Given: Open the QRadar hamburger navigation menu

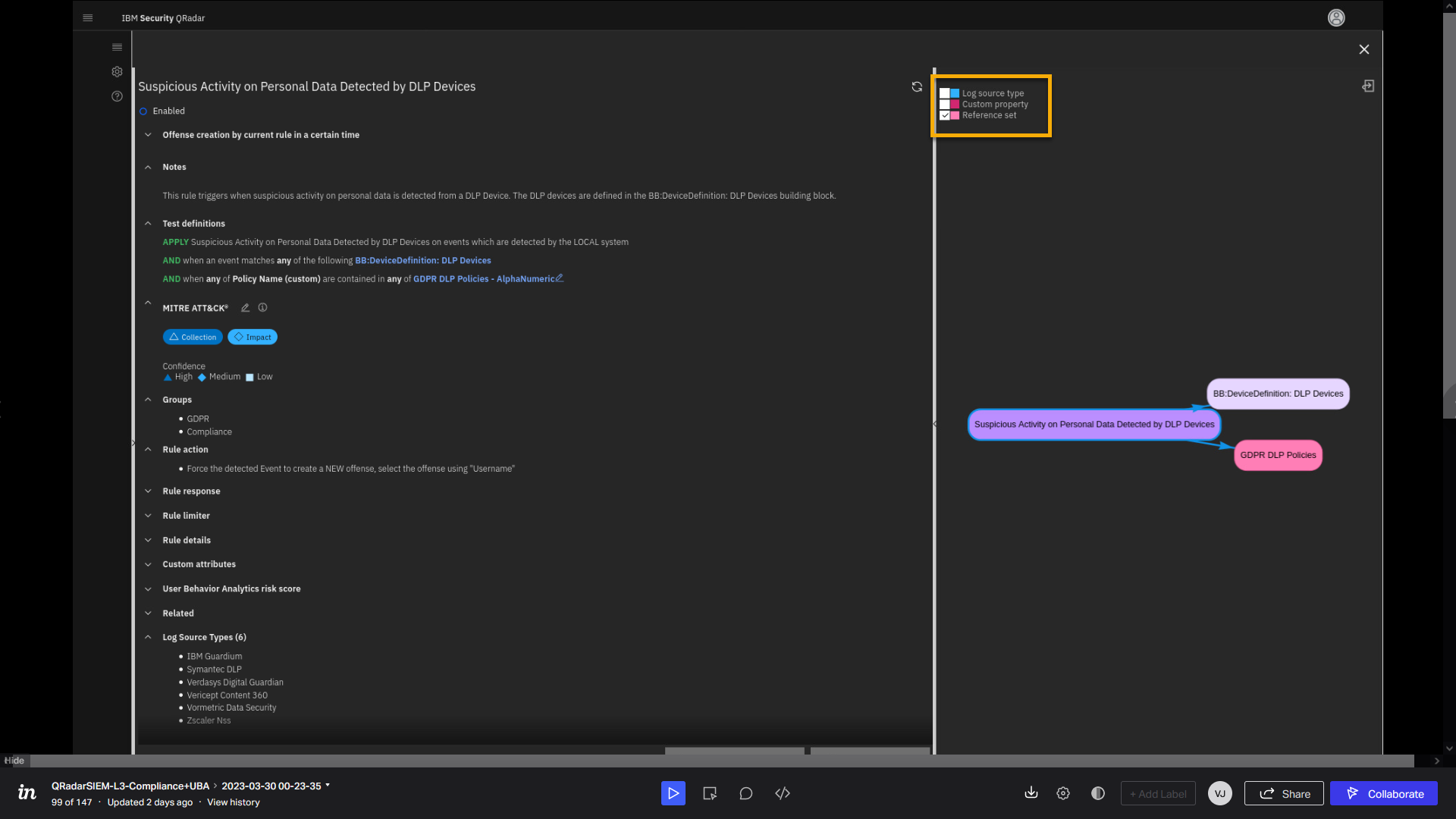Looking at the screenshot, I should pos(88,18).
